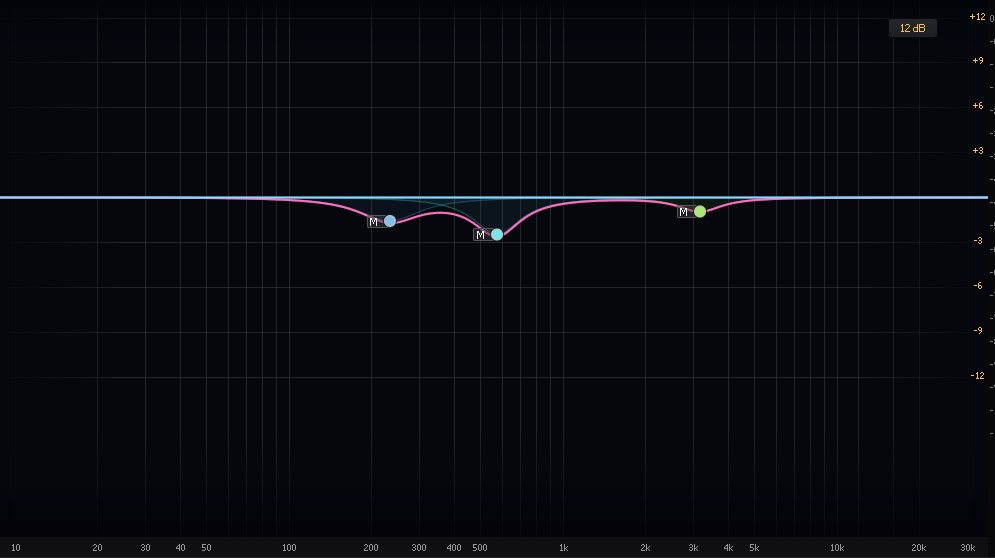
Task: Select the blue EQ band node near 200 Hz
Action: (390, 221)
